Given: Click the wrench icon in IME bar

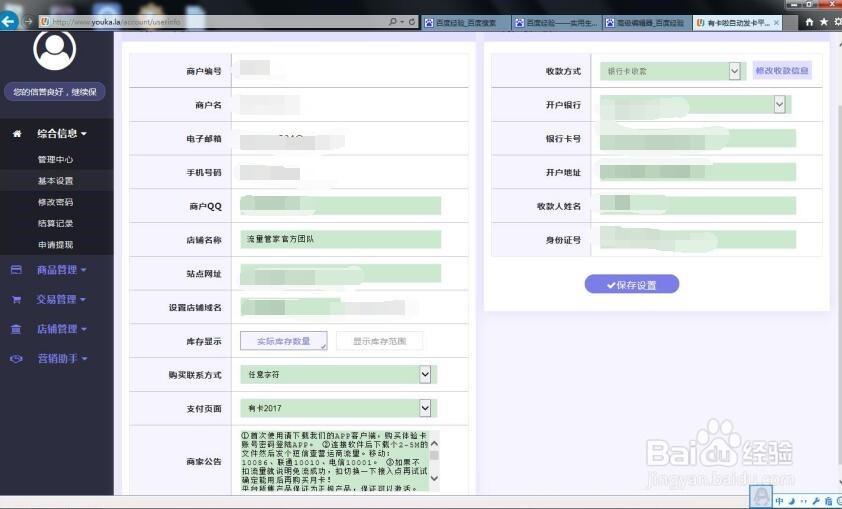Looking at the screenshot, I should [x=817, y=500].
